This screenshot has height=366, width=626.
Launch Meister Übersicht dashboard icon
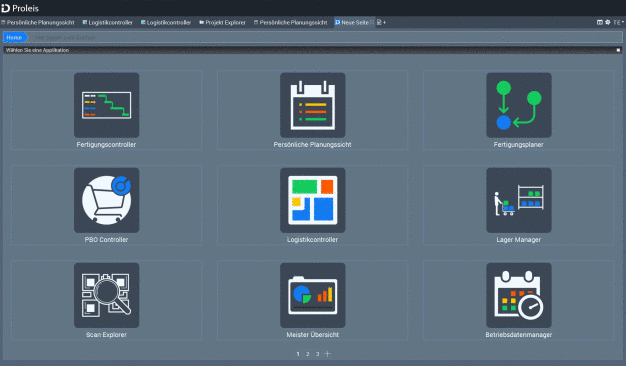(x=313, y=295)
